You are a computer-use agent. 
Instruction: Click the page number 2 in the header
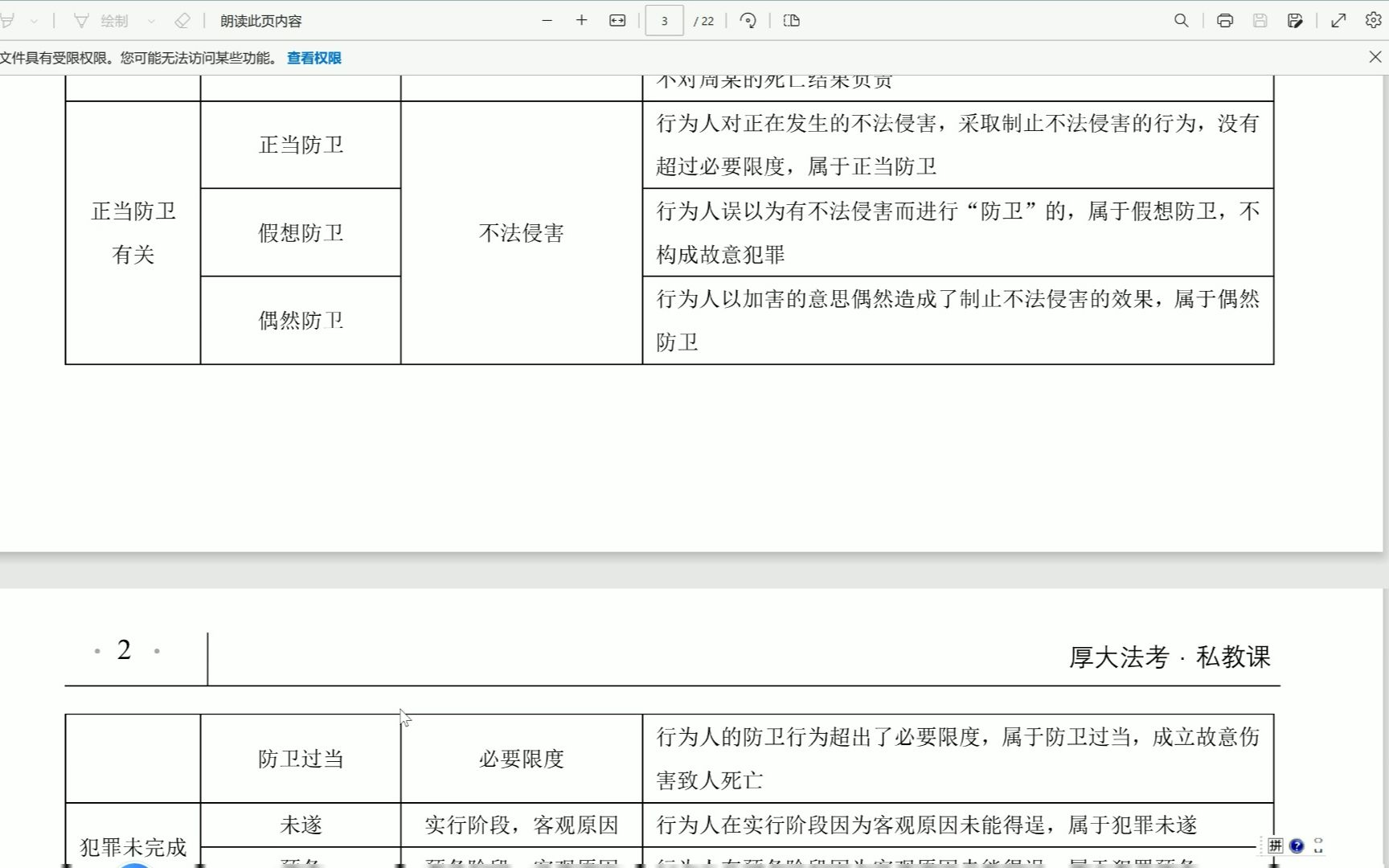tap(124, 650)
